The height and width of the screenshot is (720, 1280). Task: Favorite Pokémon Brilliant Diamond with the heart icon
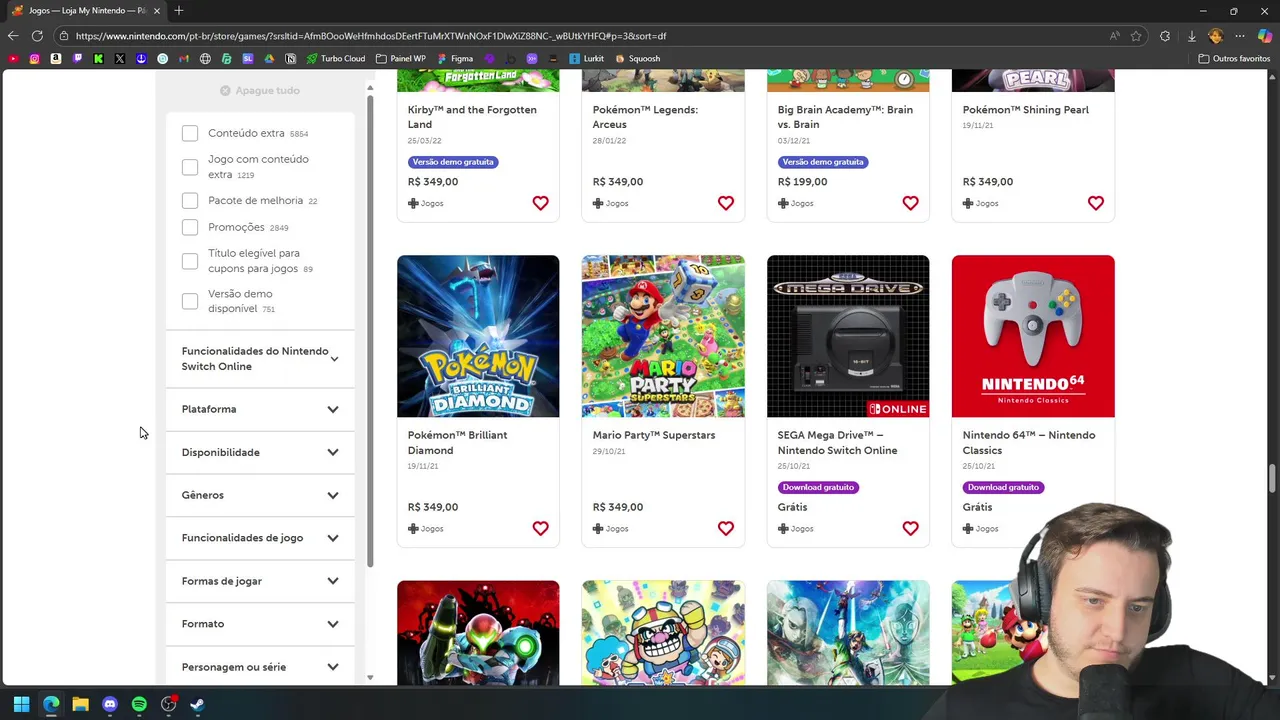point(540,528)
